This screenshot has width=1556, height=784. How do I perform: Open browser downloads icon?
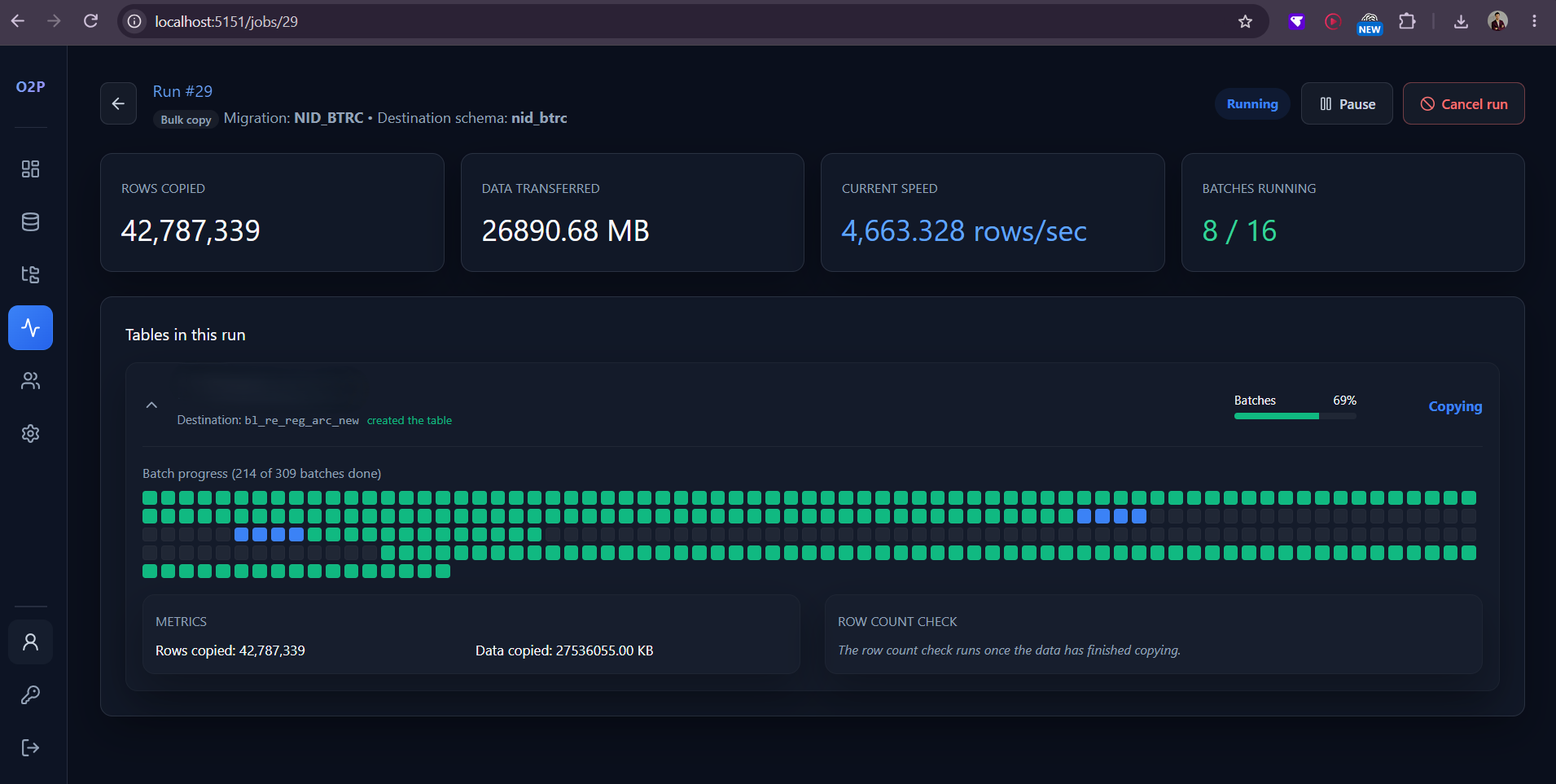pyautogui.click(x=1461, y=21)
